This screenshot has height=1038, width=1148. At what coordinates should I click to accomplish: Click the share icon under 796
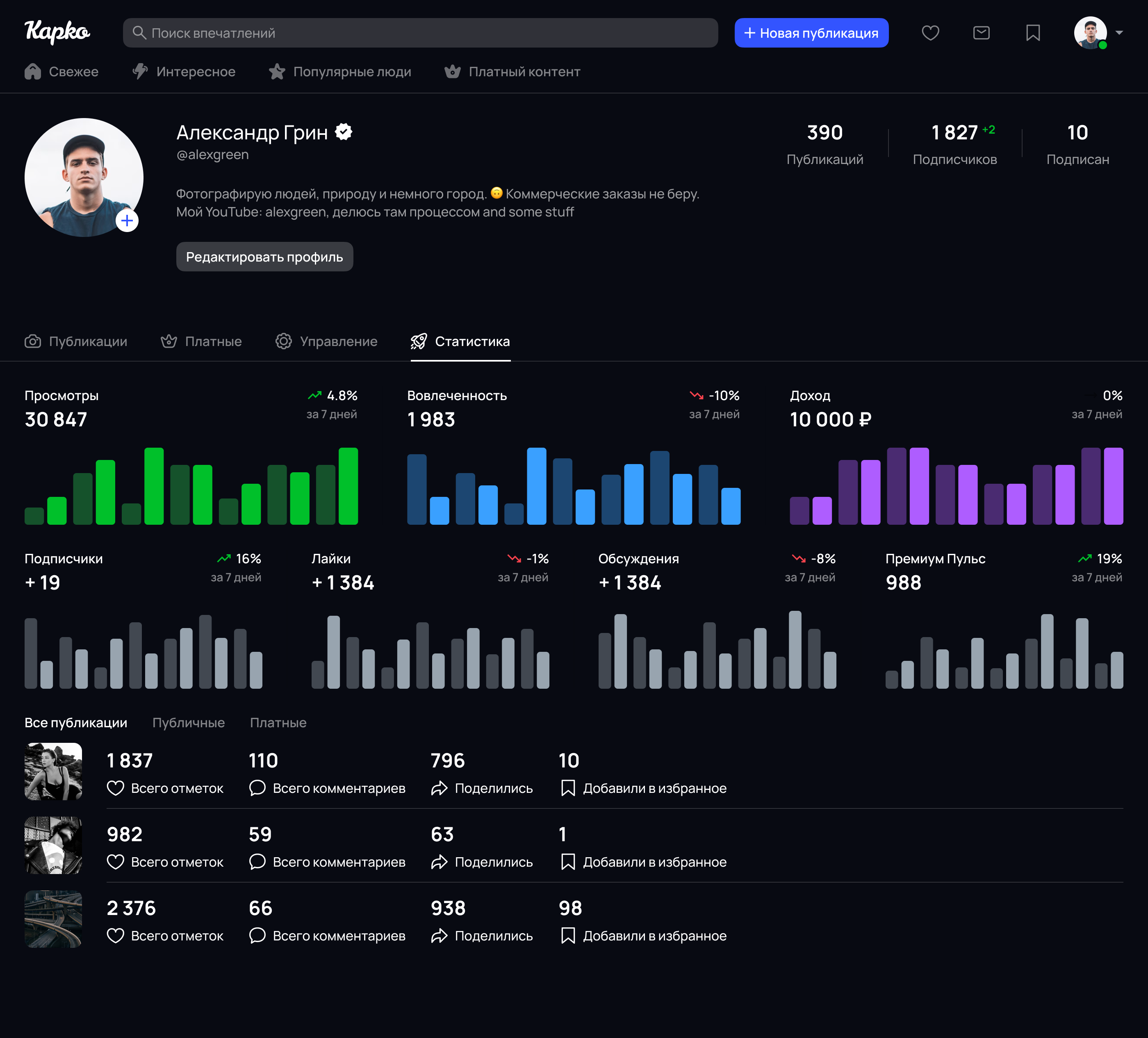pyautogui.click(x=439, y=788)
